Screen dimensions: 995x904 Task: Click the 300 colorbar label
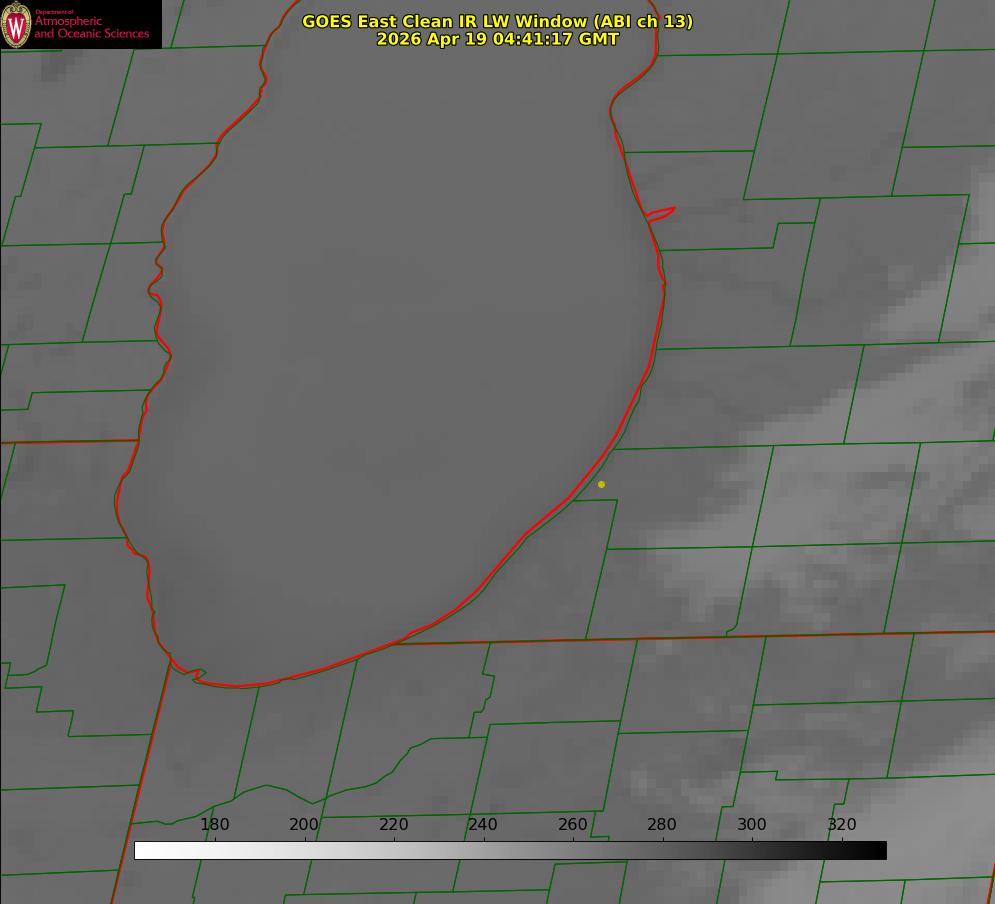click(752, 824)
